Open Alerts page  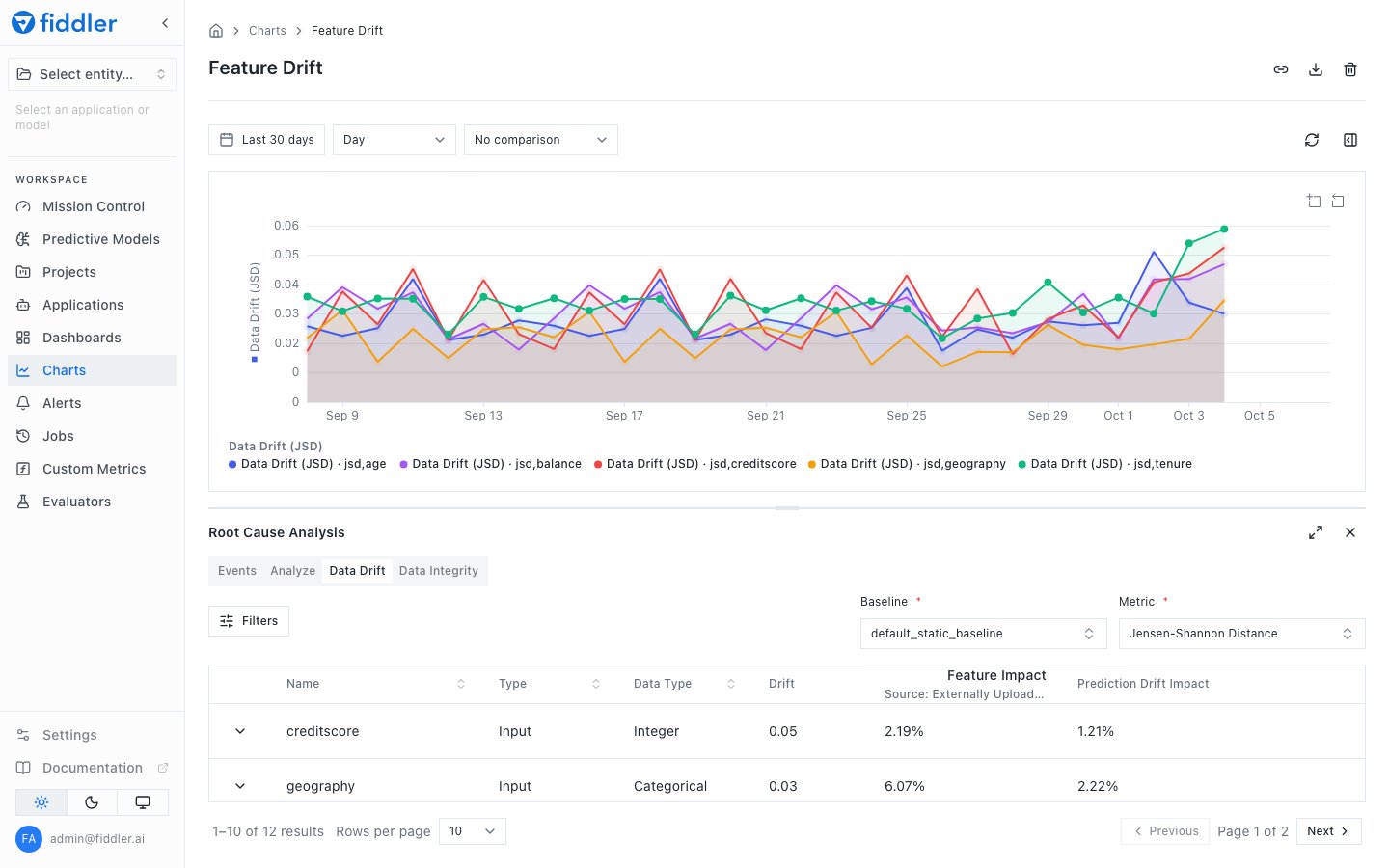coord(92,403)
